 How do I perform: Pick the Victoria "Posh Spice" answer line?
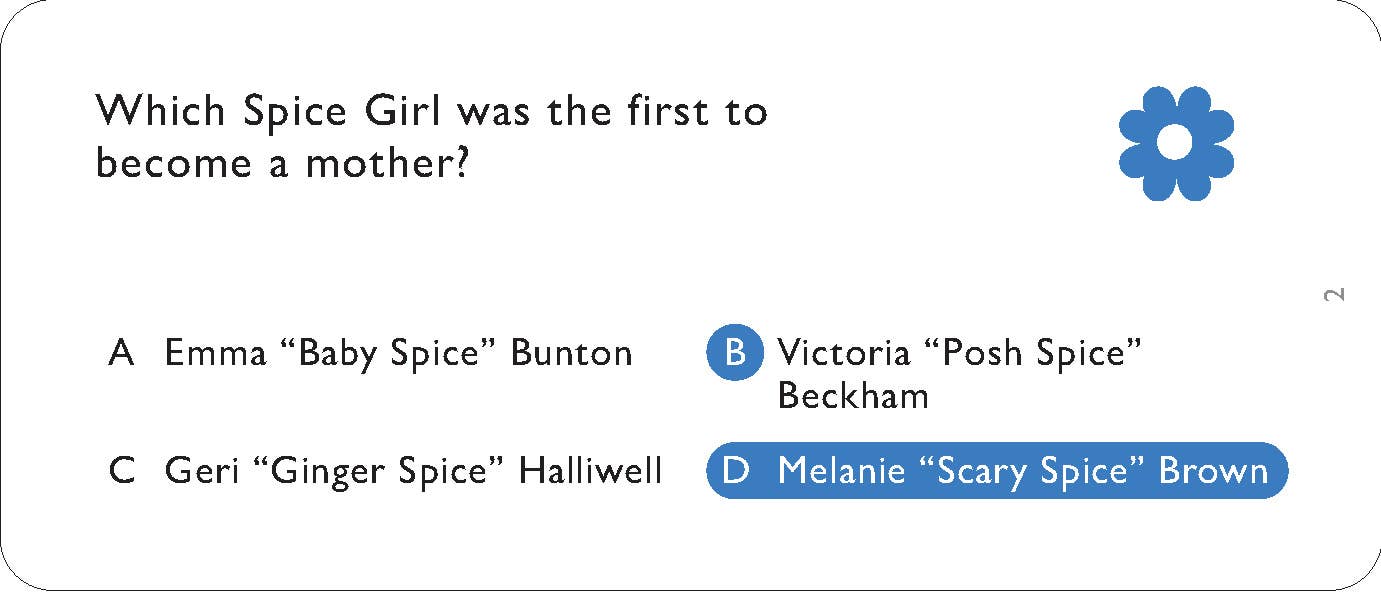point(959,353)
